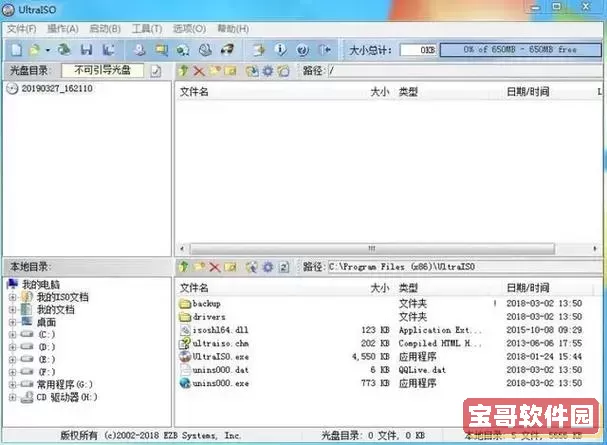Click the Open CD/DVD green disc icon

pyautogui.click(x=64, y=50)
